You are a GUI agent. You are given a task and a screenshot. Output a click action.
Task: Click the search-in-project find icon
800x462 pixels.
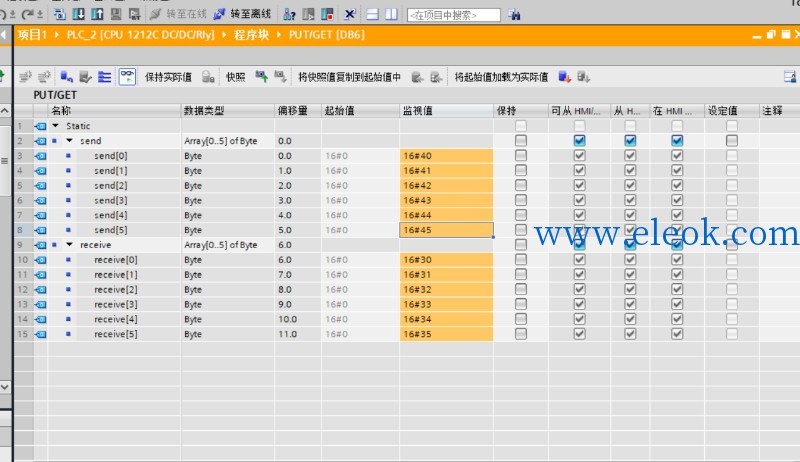click(x=514, y=15)
